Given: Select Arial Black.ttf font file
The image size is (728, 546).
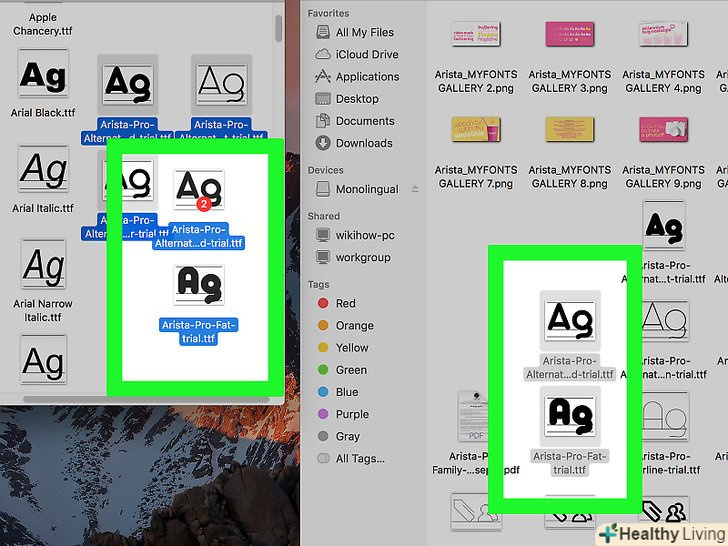Looking at the screenshot, I should [x=43, y=84].
